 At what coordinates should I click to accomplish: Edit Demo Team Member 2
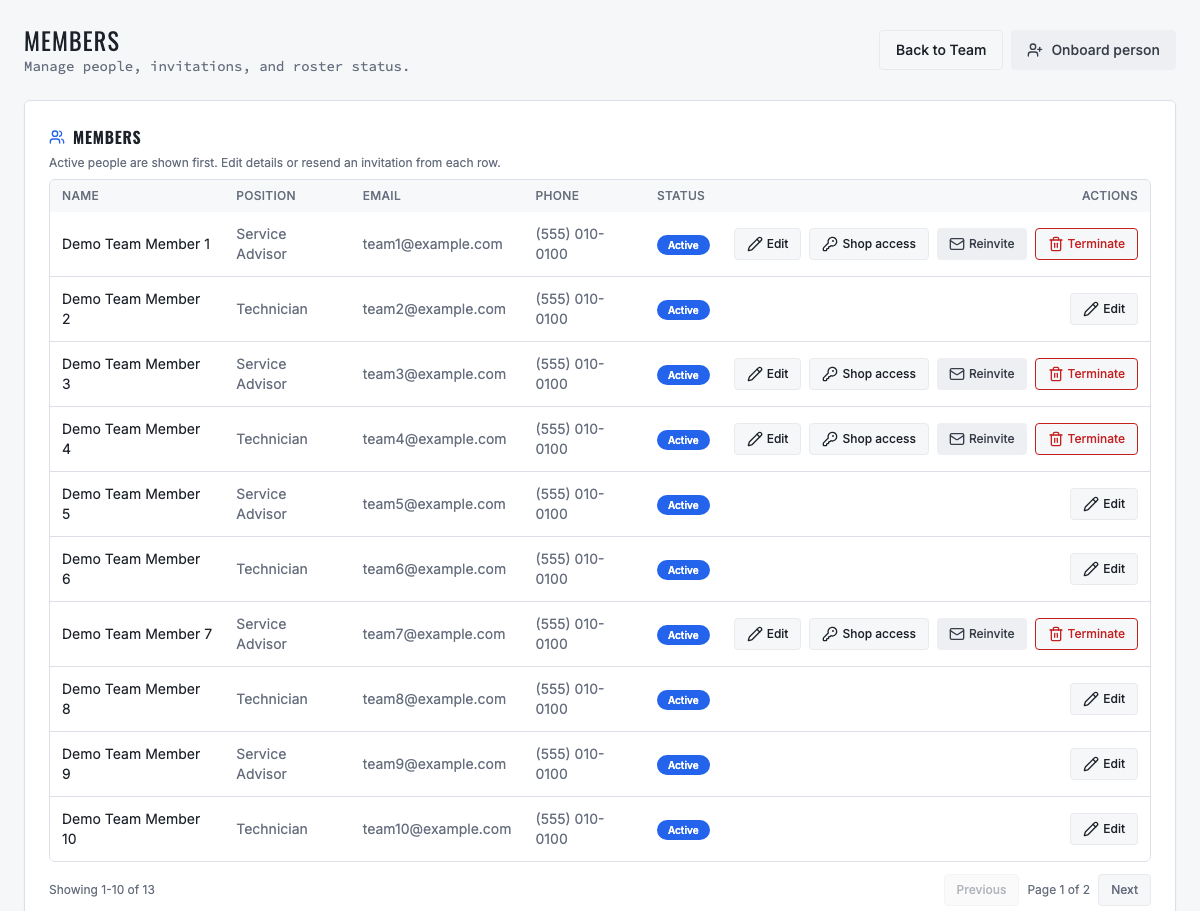(1104, 309)
